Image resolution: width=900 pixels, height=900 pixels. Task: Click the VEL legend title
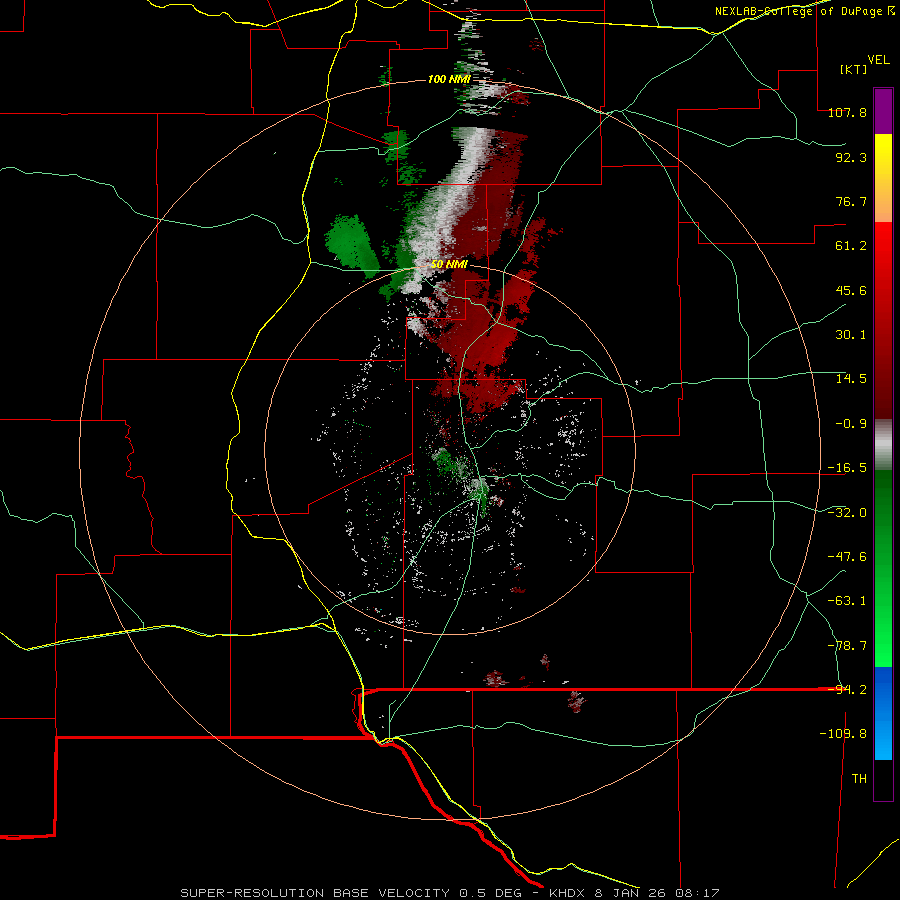pos(878,60)
